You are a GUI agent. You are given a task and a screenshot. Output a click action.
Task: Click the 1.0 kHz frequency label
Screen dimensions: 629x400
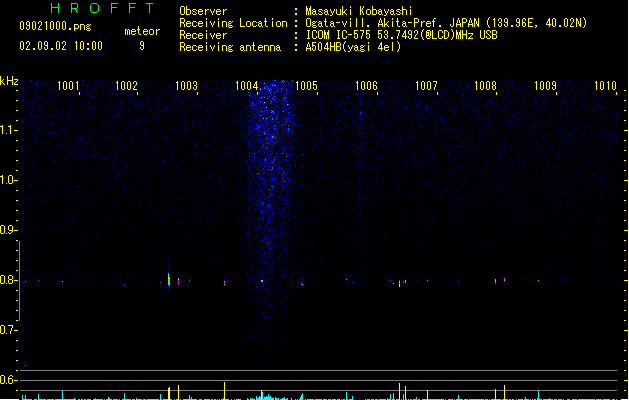(x=7, y=180)
